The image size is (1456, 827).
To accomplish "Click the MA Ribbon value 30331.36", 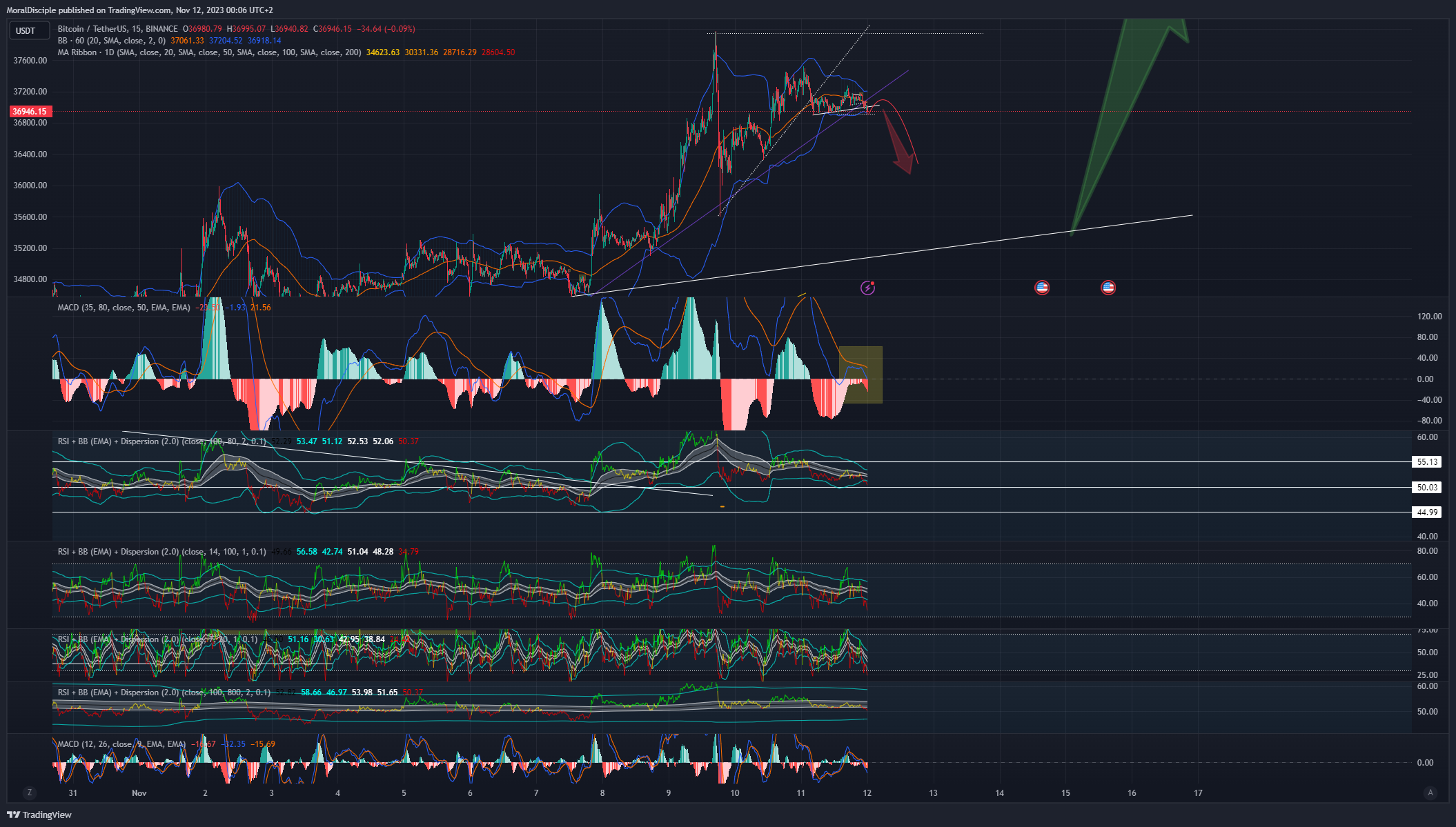I will (422, 52).
